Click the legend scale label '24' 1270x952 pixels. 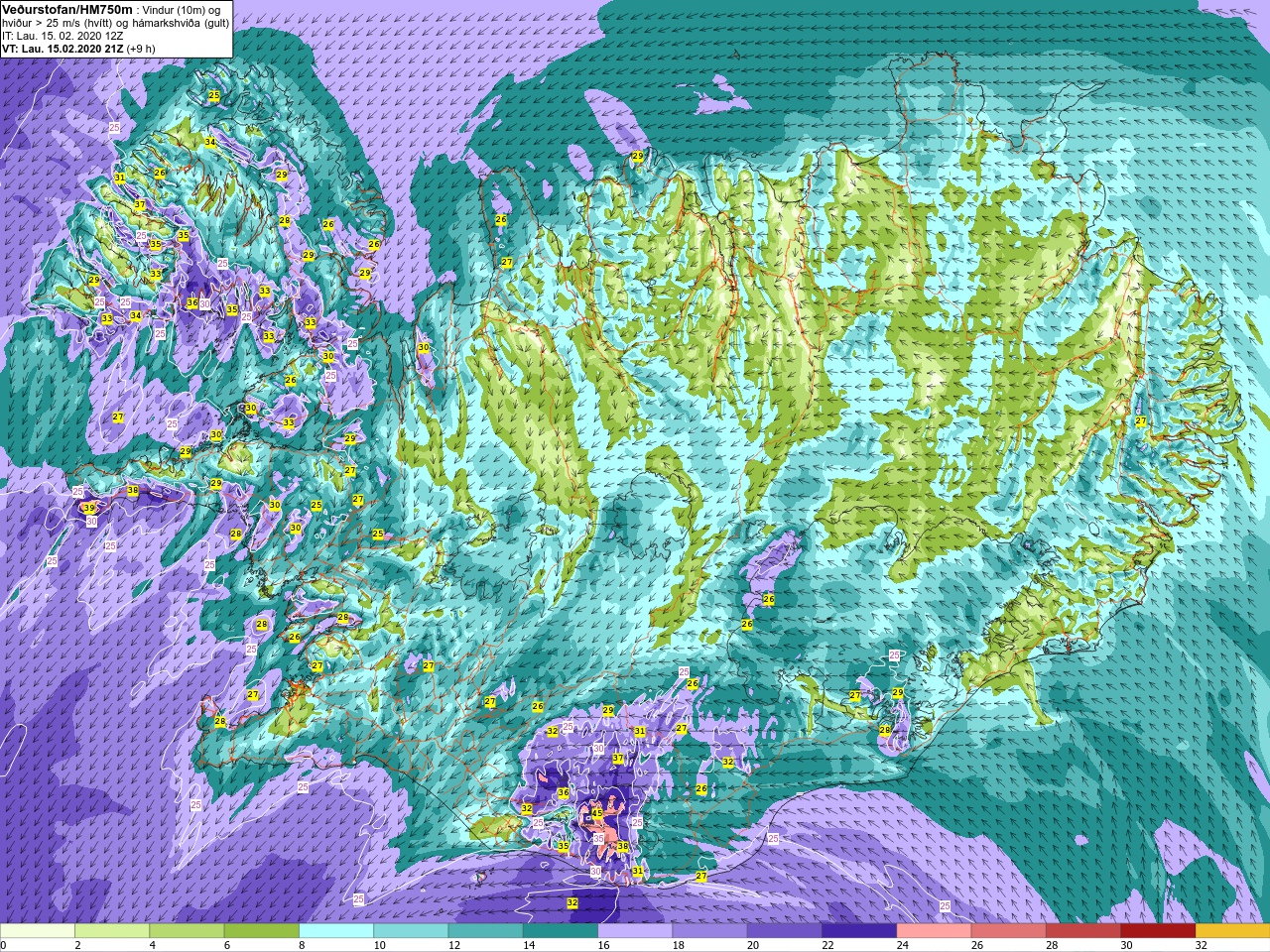903,945
